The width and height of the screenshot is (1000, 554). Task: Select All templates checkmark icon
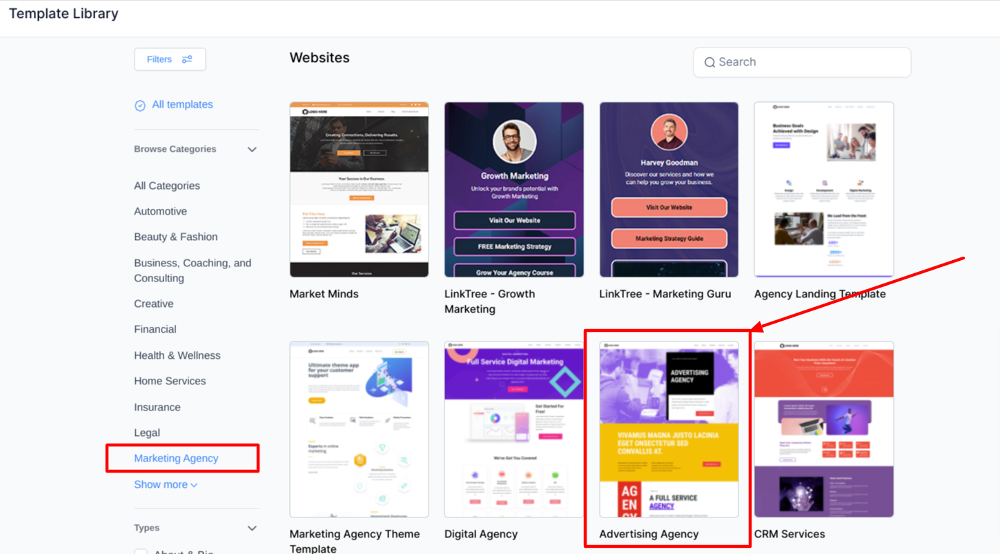pos(140,105)
